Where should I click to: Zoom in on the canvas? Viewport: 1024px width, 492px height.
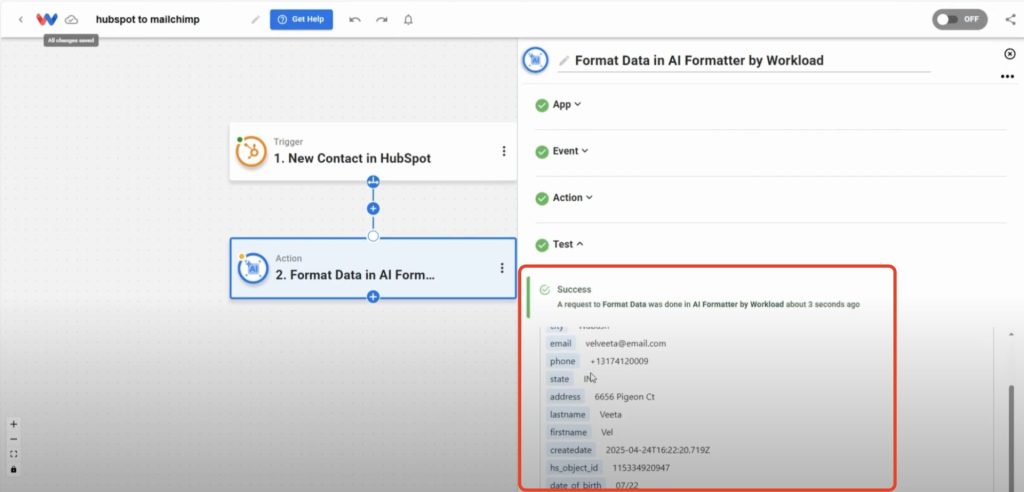(x=14, y=424)
